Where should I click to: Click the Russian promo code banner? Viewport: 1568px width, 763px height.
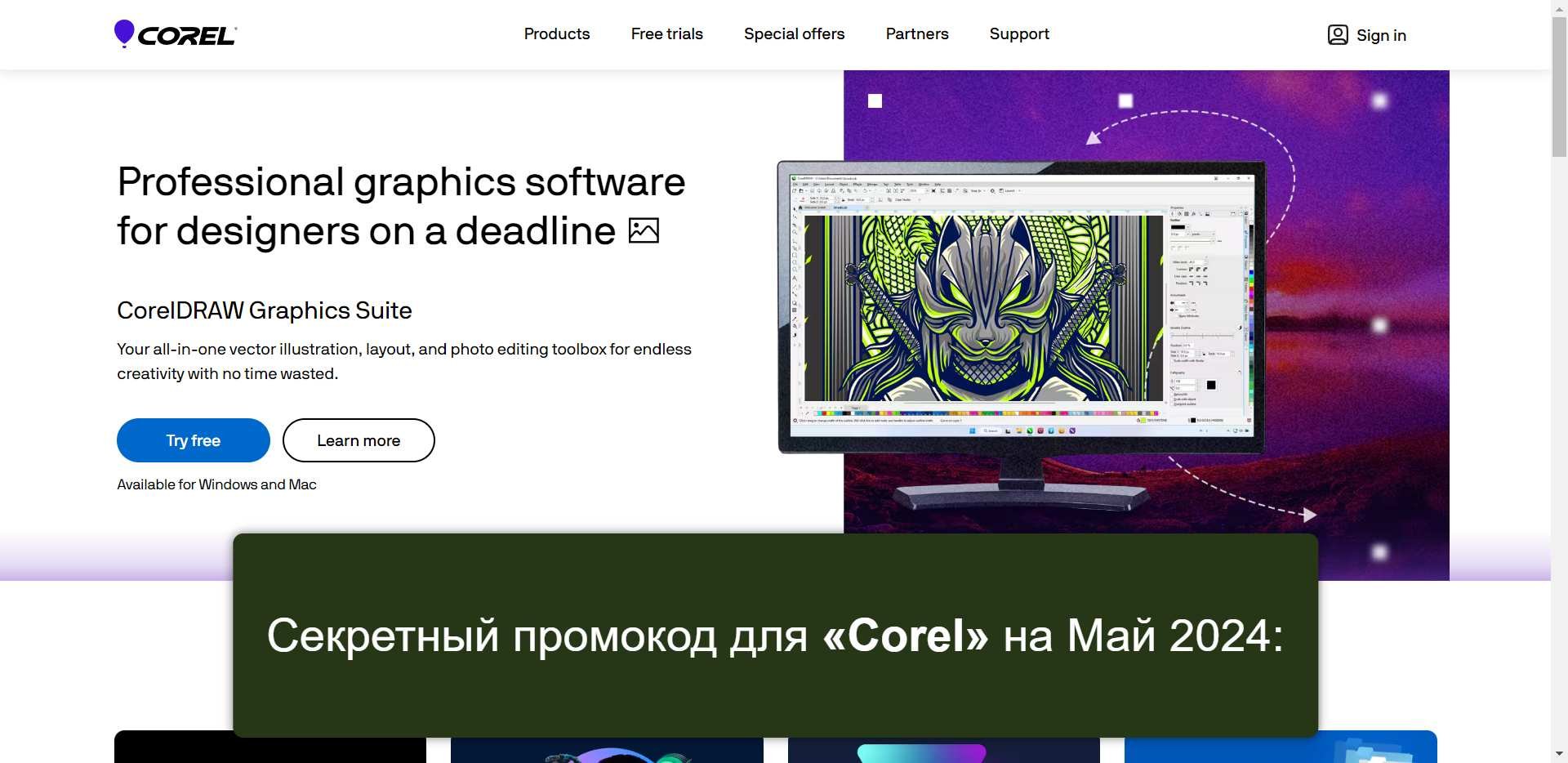click(x=775, y=636)
